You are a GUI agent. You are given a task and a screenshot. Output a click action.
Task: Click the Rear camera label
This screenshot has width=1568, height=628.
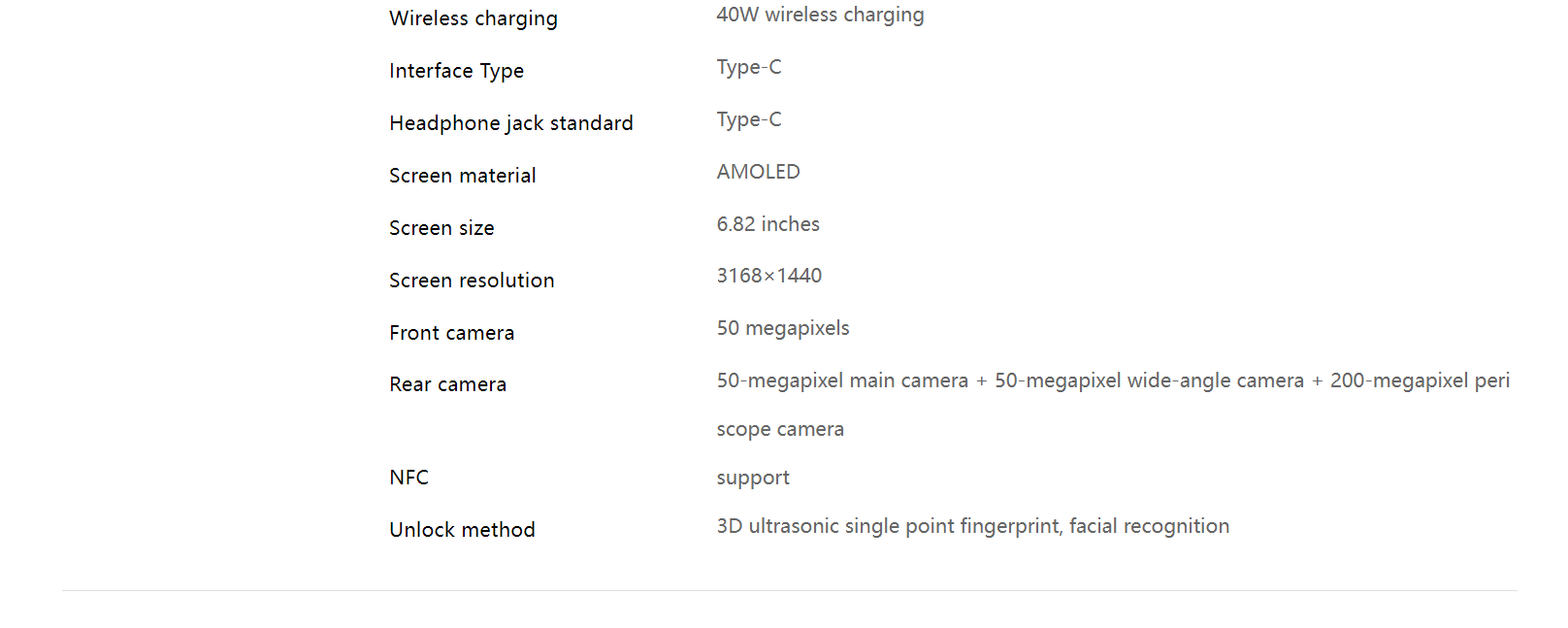tap(448, 384)
